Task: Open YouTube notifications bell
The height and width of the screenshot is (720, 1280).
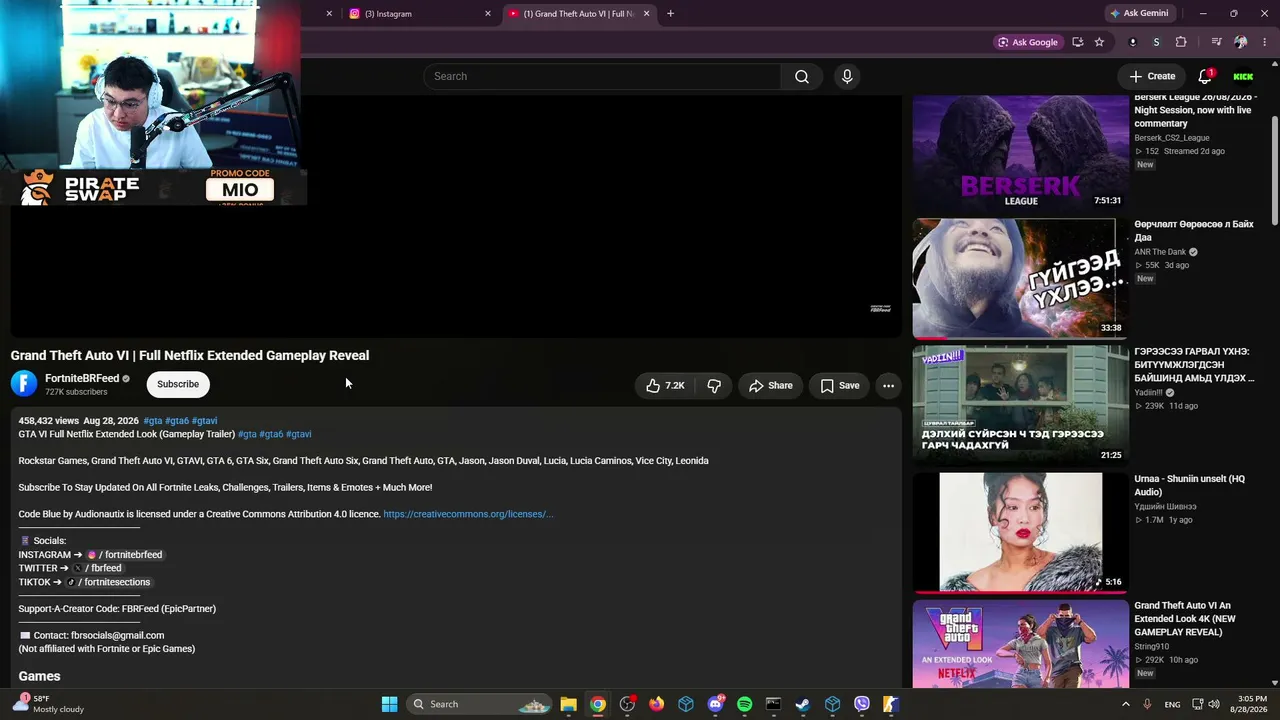Action: (x=1205, y=76)
